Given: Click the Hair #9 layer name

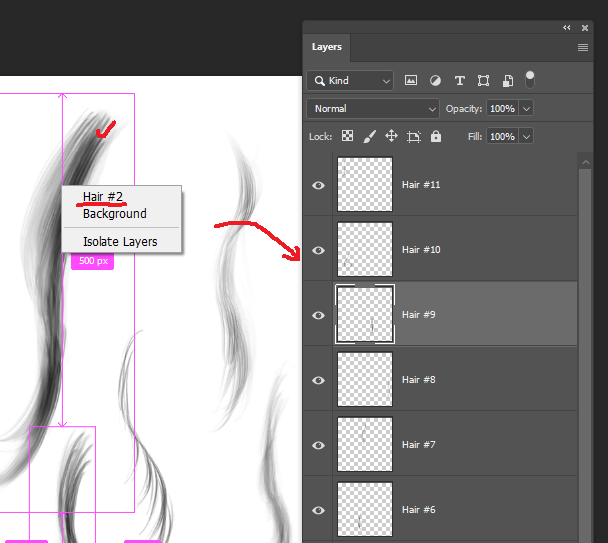Looking at the screenshot, I should (418, 315).
